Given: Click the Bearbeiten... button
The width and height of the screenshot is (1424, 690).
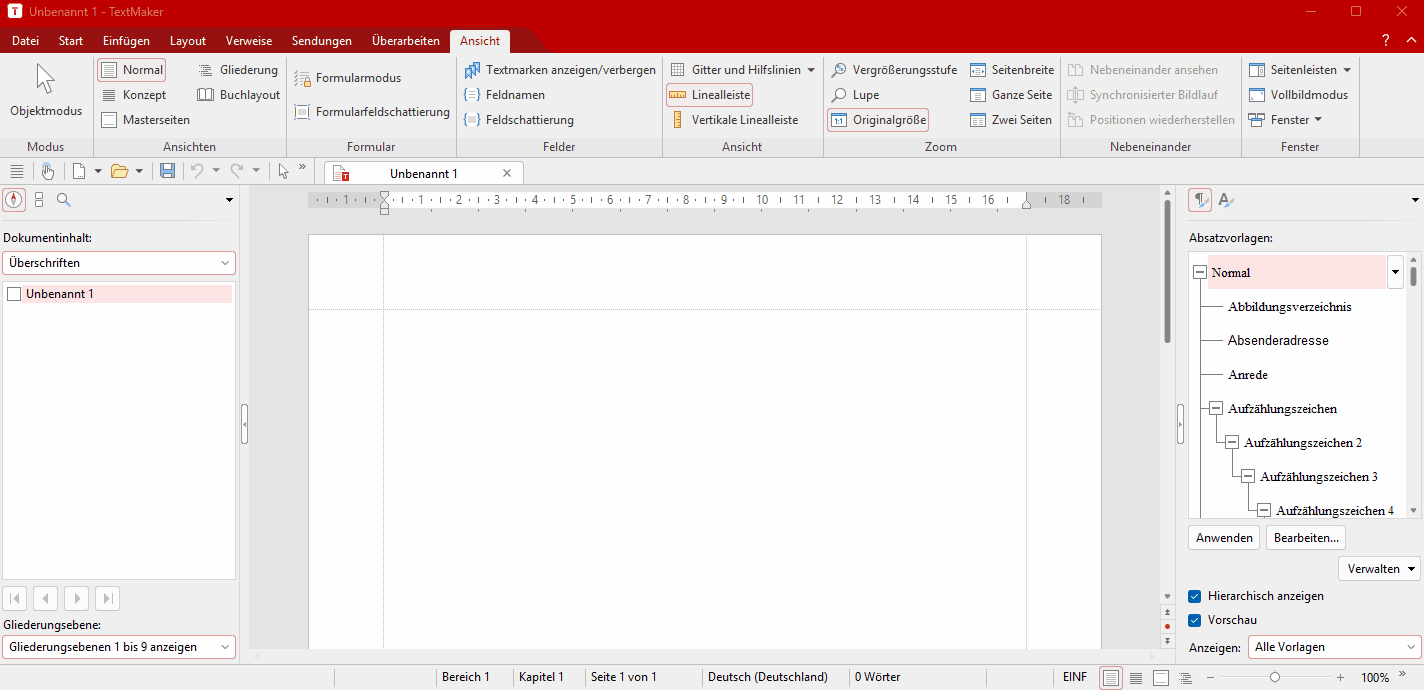Looking at the screenshot, I should point(1305,538).
